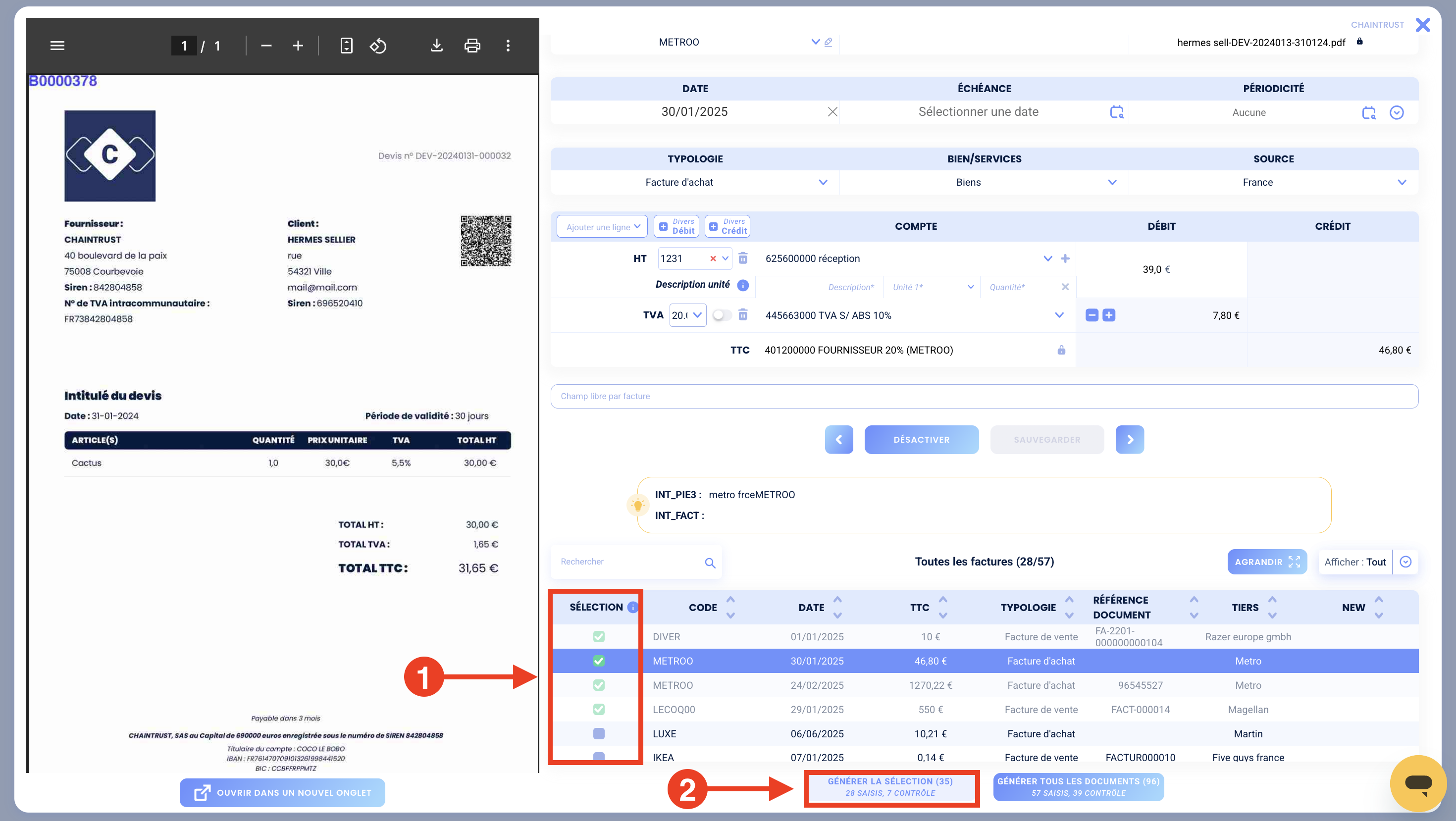Open the Source France dropdown
This screenshot has width=1456, height=821.
[1401, 182]
